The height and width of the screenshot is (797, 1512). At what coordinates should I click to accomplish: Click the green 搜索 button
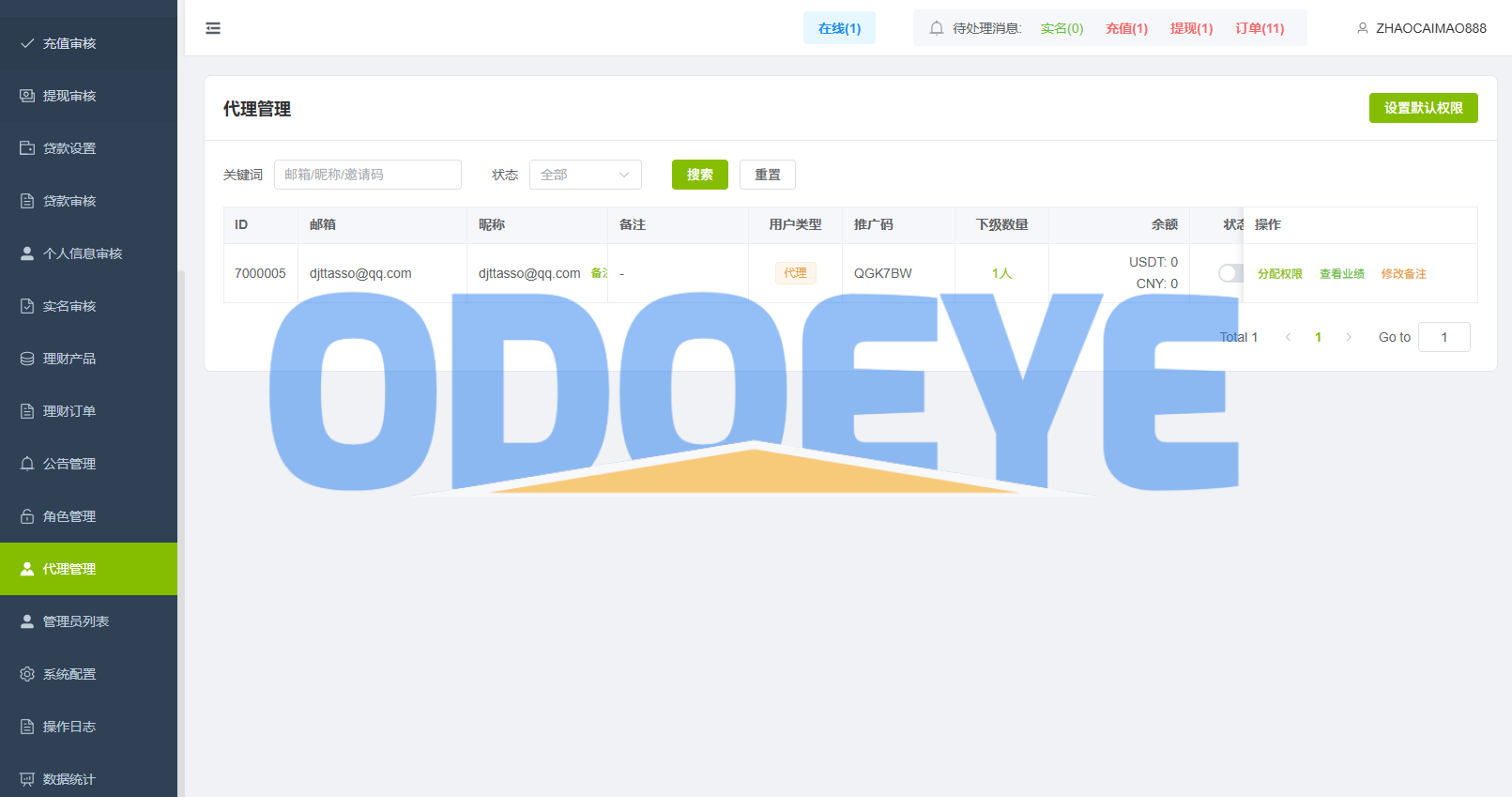699,175
